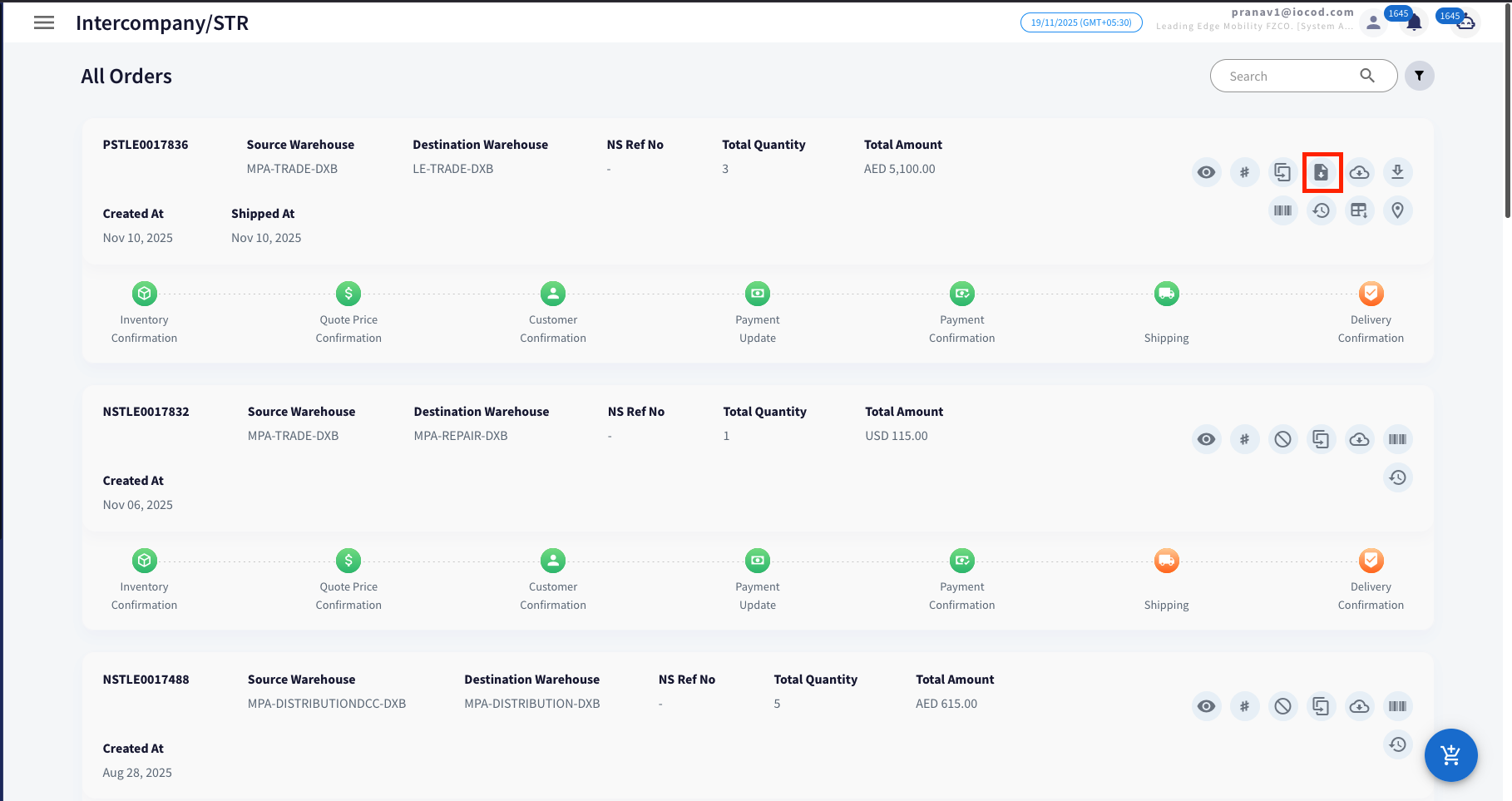Click the eye icon for order NSTLE0017488

point(1206,706)
